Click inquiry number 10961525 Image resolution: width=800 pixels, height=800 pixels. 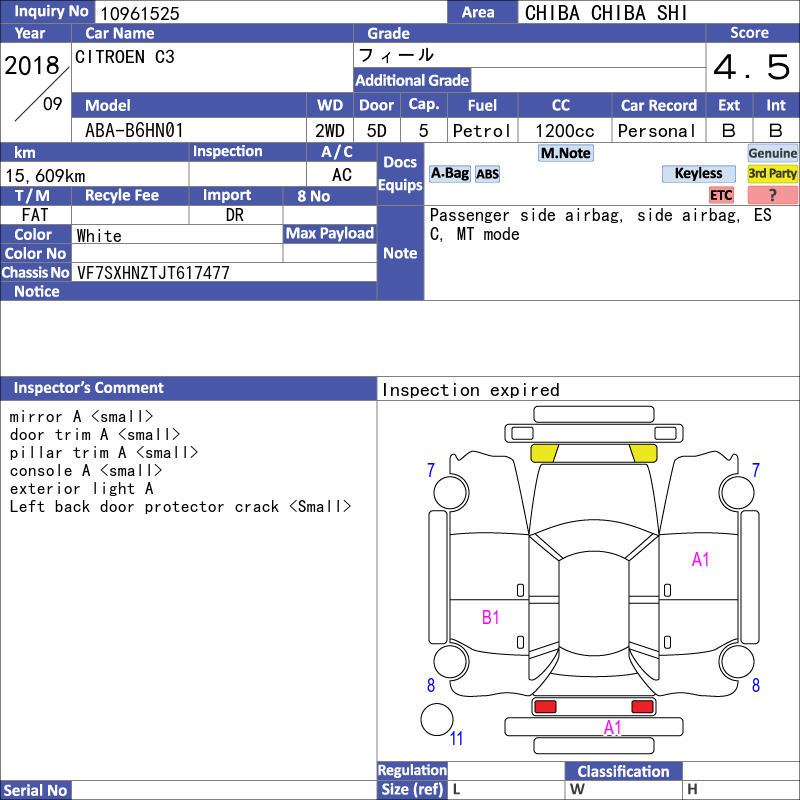coord(140,13)
